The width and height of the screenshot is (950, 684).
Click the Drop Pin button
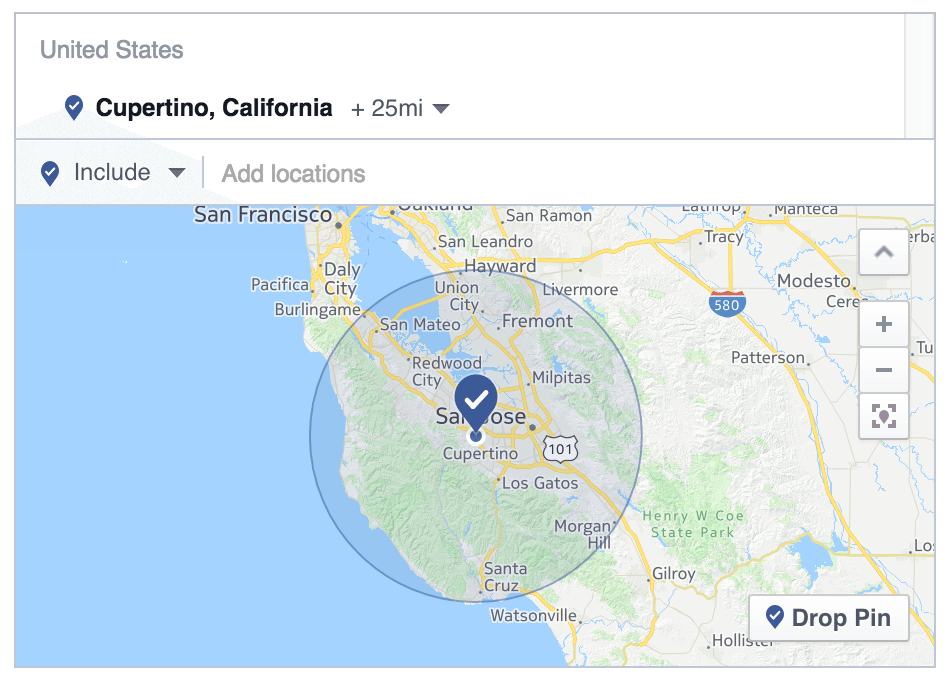pos(828,617)
